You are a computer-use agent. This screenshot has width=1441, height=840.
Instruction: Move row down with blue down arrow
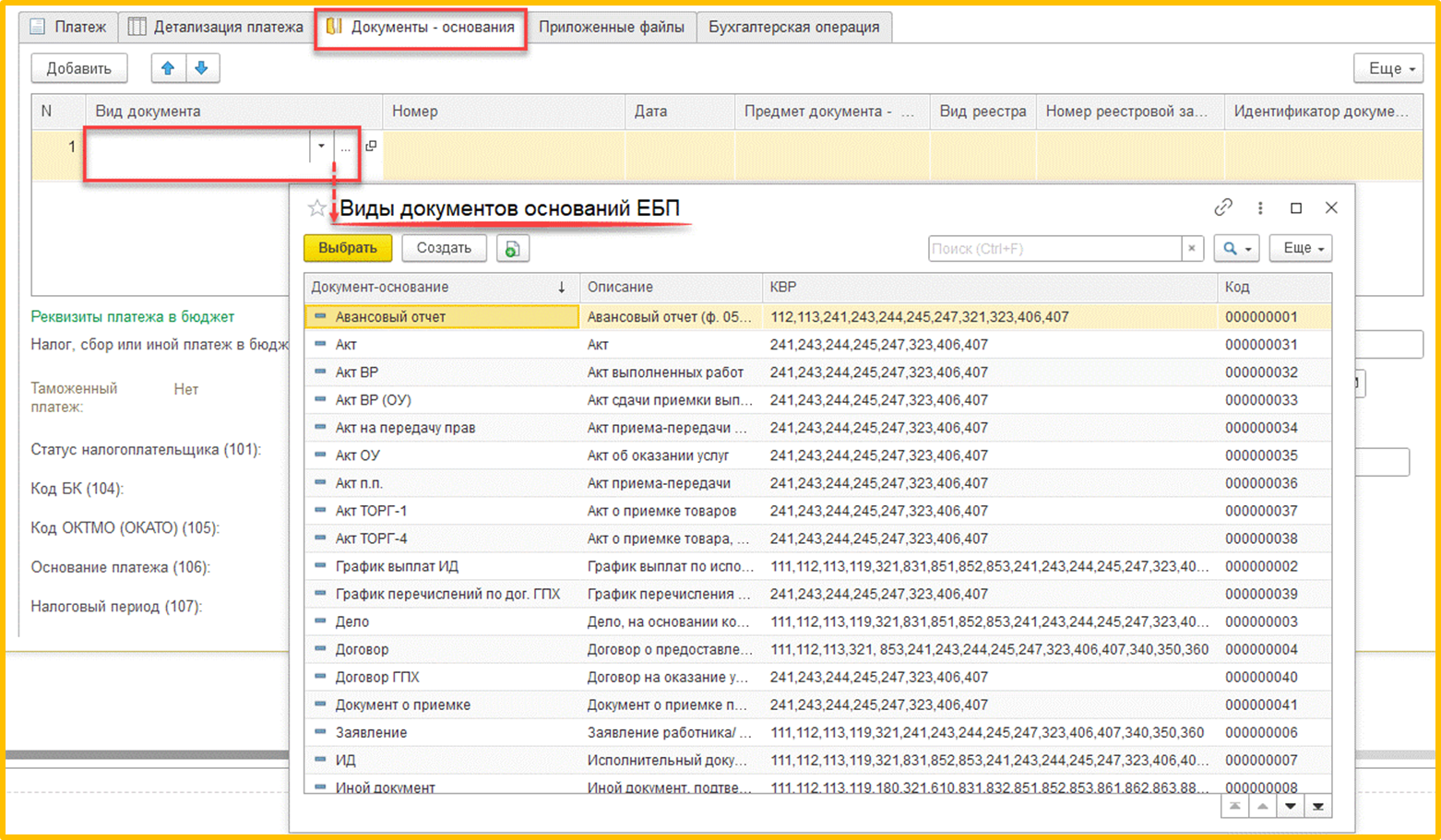(x=202, y=68)
